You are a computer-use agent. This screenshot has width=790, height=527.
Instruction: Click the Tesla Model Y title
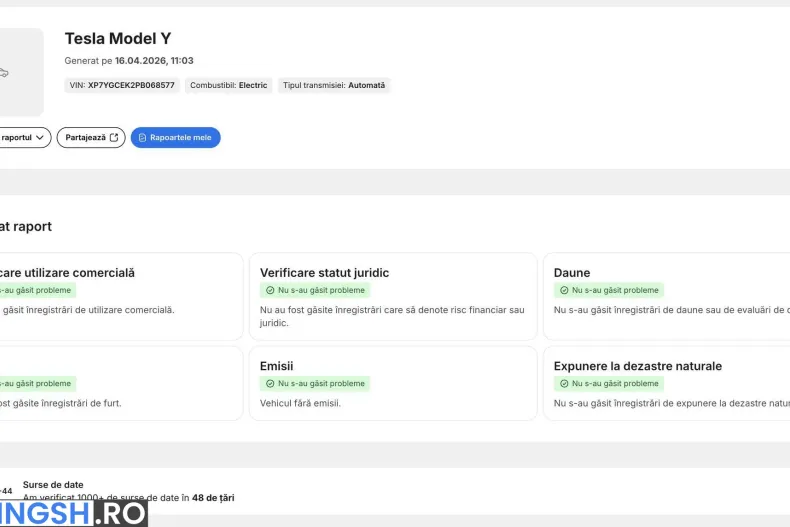118,39
